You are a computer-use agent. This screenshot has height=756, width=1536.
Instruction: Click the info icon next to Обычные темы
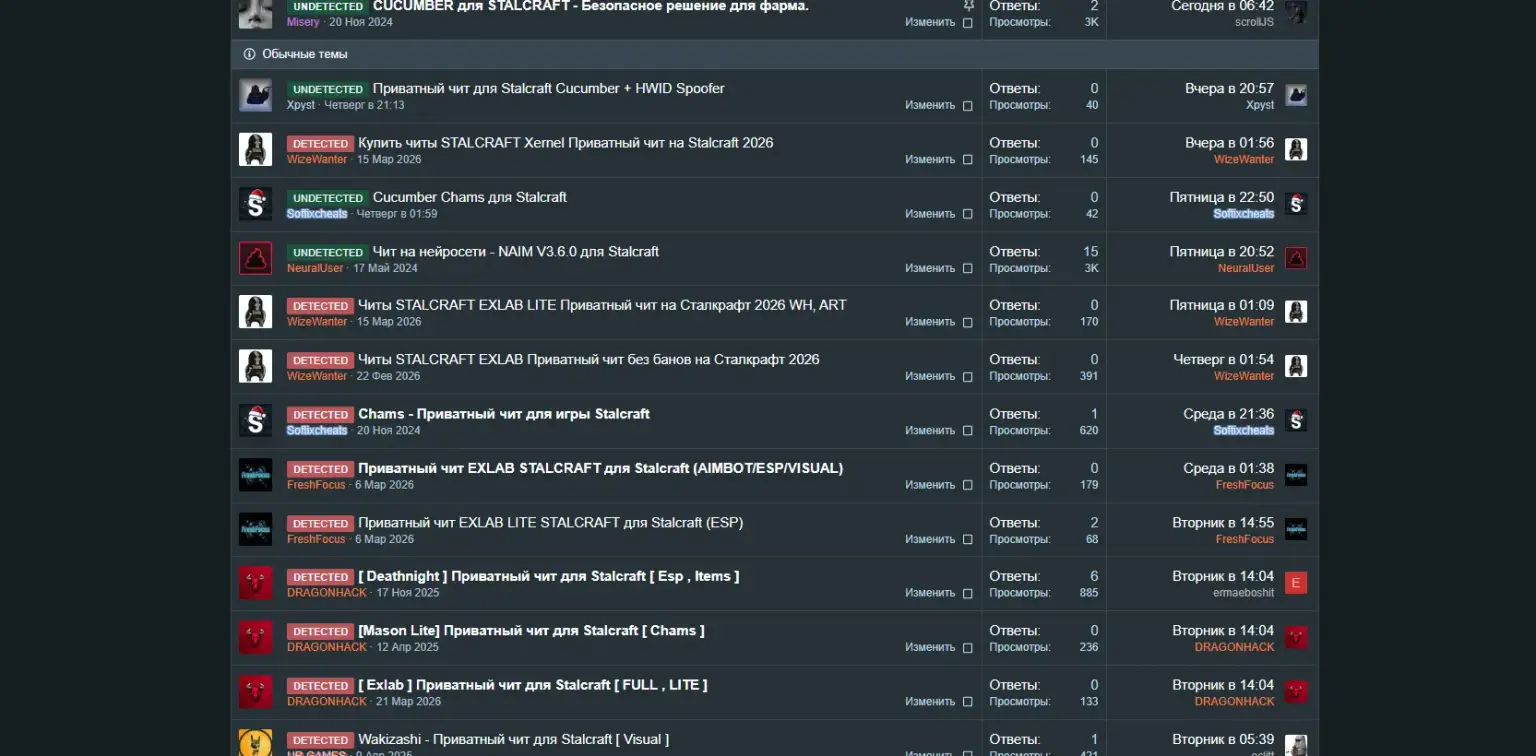pyautogui.click(x=249, y=54)
